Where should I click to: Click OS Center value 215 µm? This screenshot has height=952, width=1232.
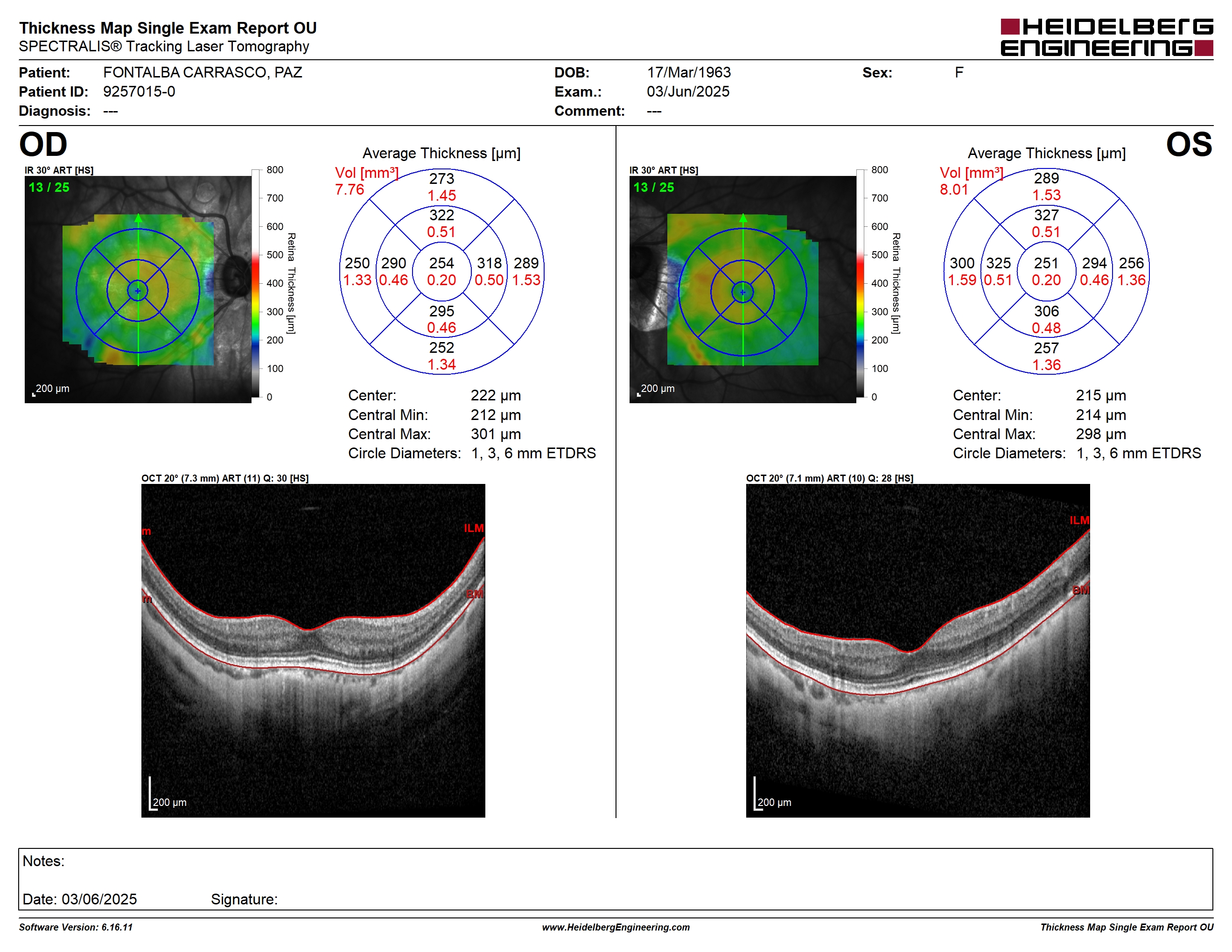coord(1100,395)
